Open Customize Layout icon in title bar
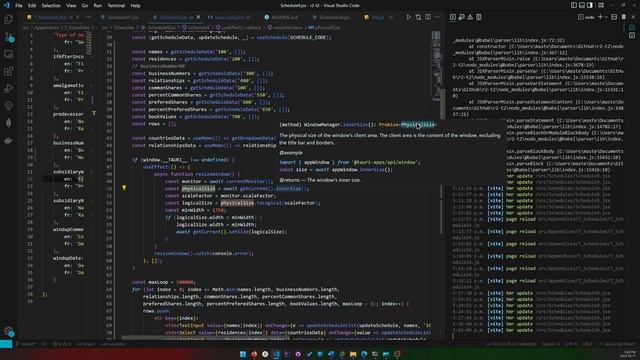Image resolution: width=640 pixels, height=360 pixels. (601, 5)
